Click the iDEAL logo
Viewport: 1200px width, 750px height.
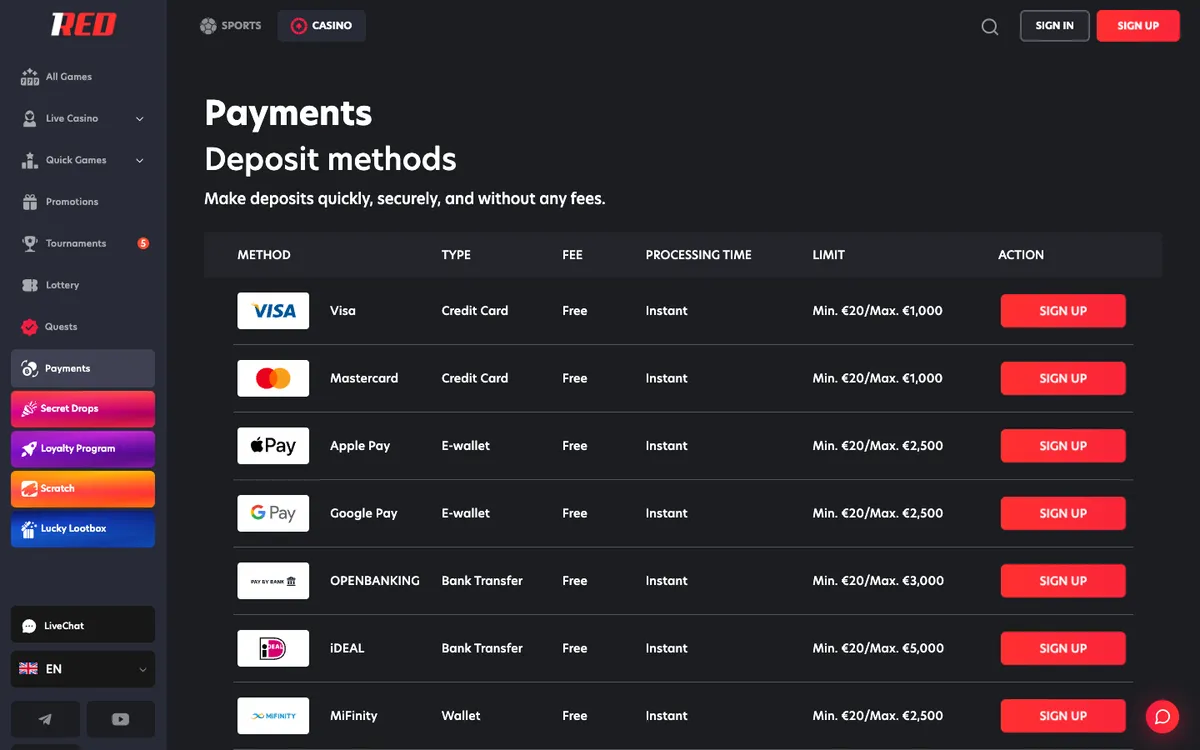click(273, 648)
